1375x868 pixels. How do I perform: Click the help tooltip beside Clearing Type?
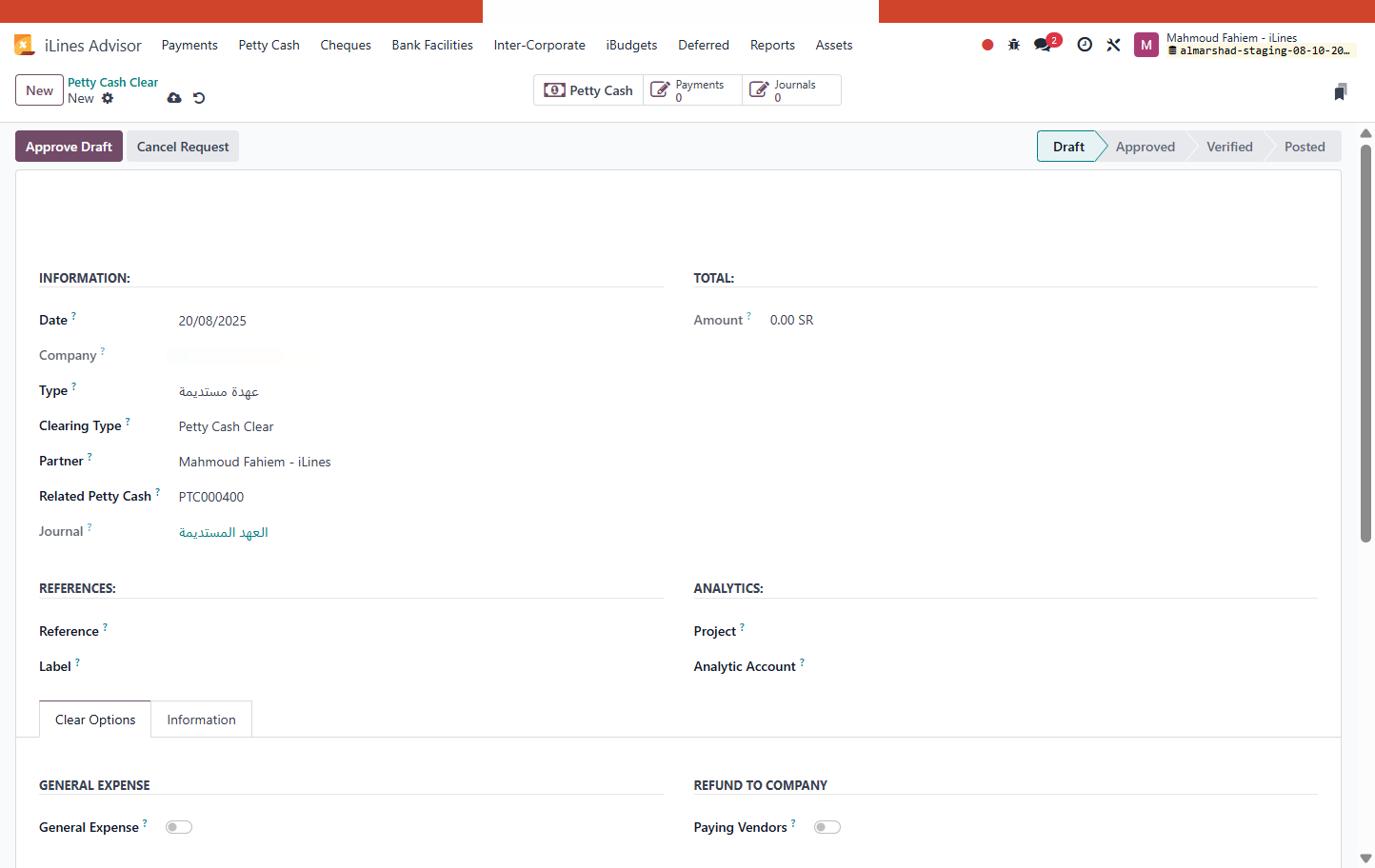(128, 421)
